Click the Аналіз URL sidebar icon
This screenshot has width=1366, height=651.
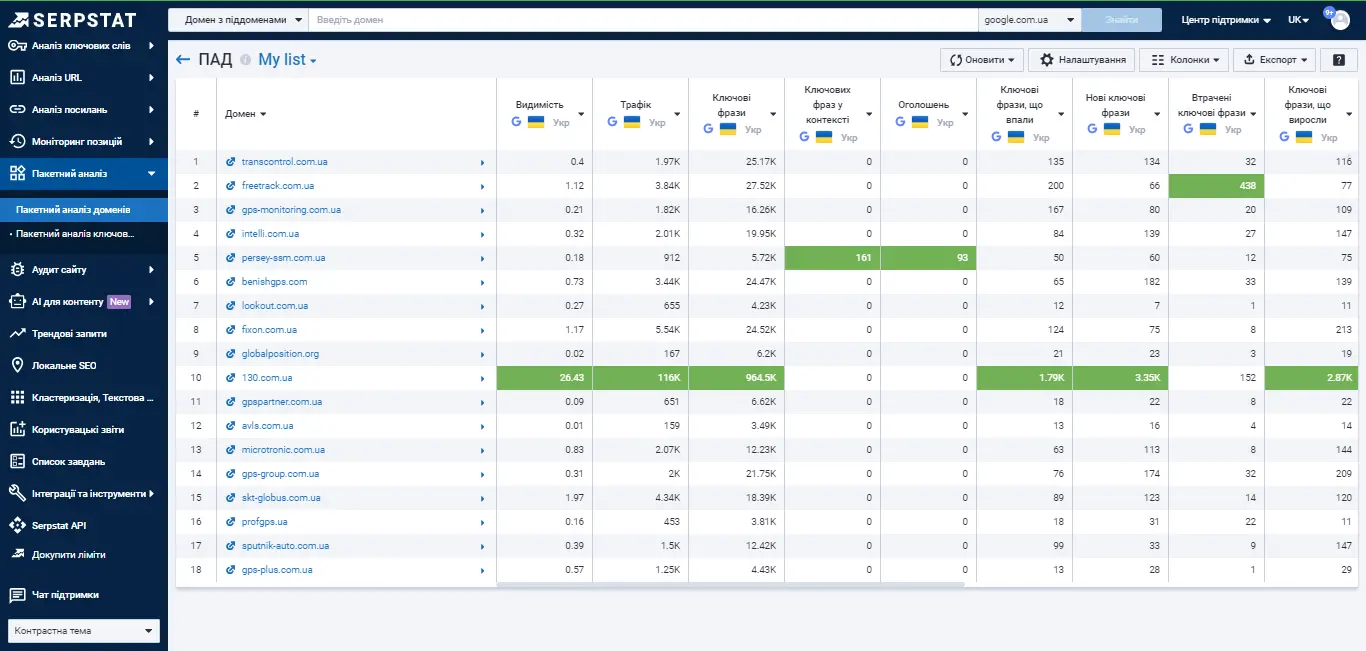[17, 78]
